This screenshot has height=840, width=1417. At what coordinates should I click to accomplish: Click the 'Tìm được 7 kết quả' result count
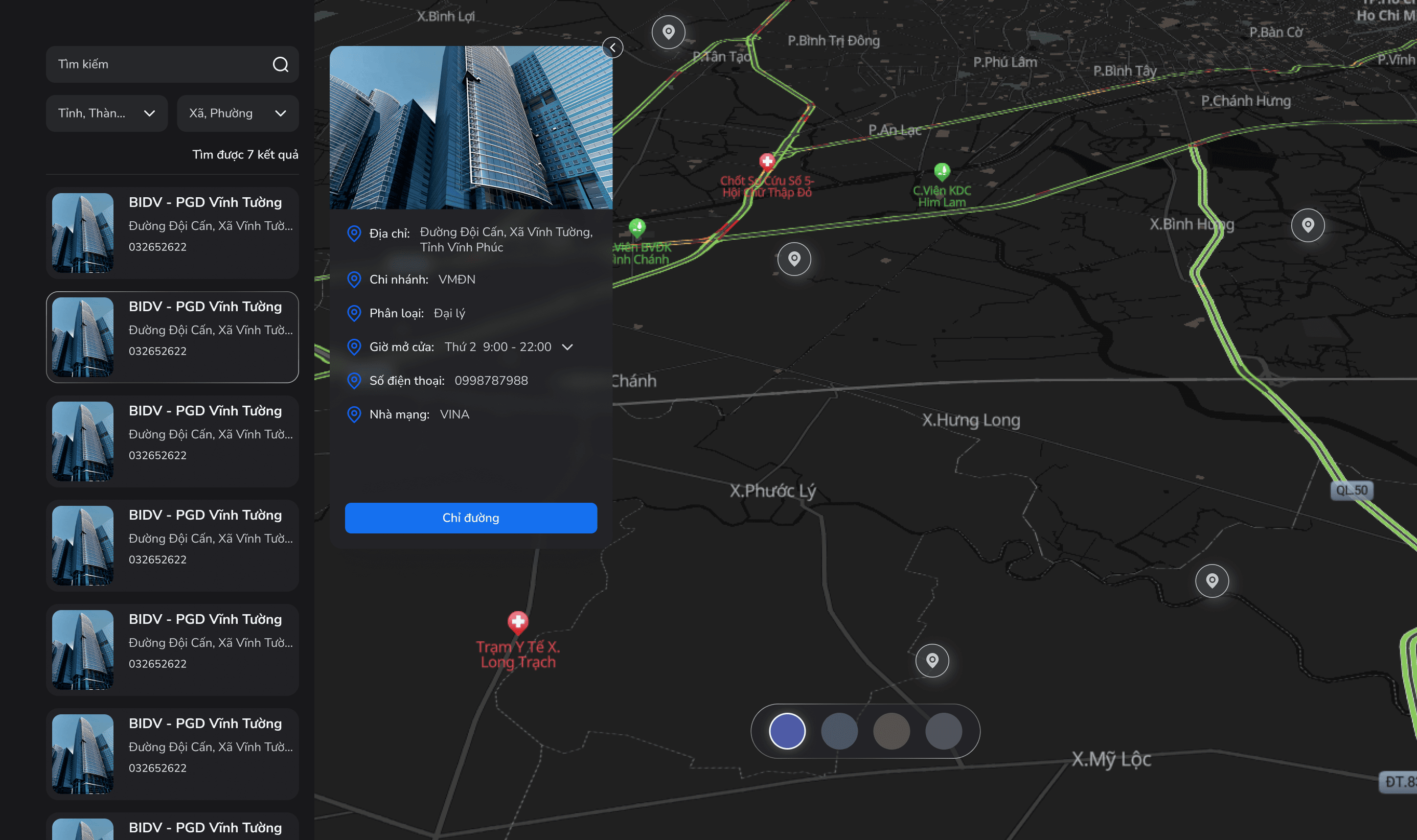[245, 154]
